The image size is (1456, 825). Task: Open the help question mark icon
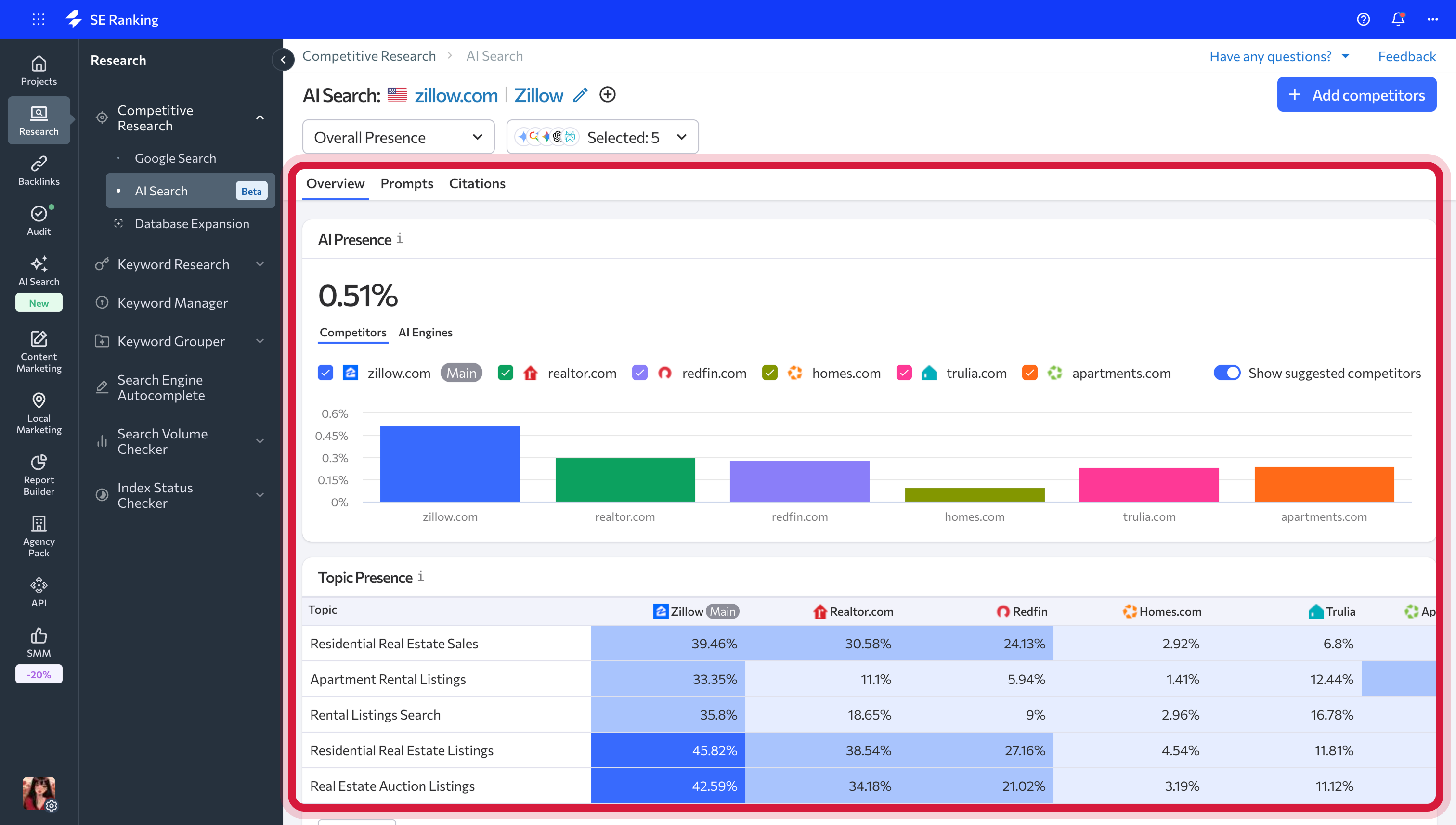(x=1363, y=19)
